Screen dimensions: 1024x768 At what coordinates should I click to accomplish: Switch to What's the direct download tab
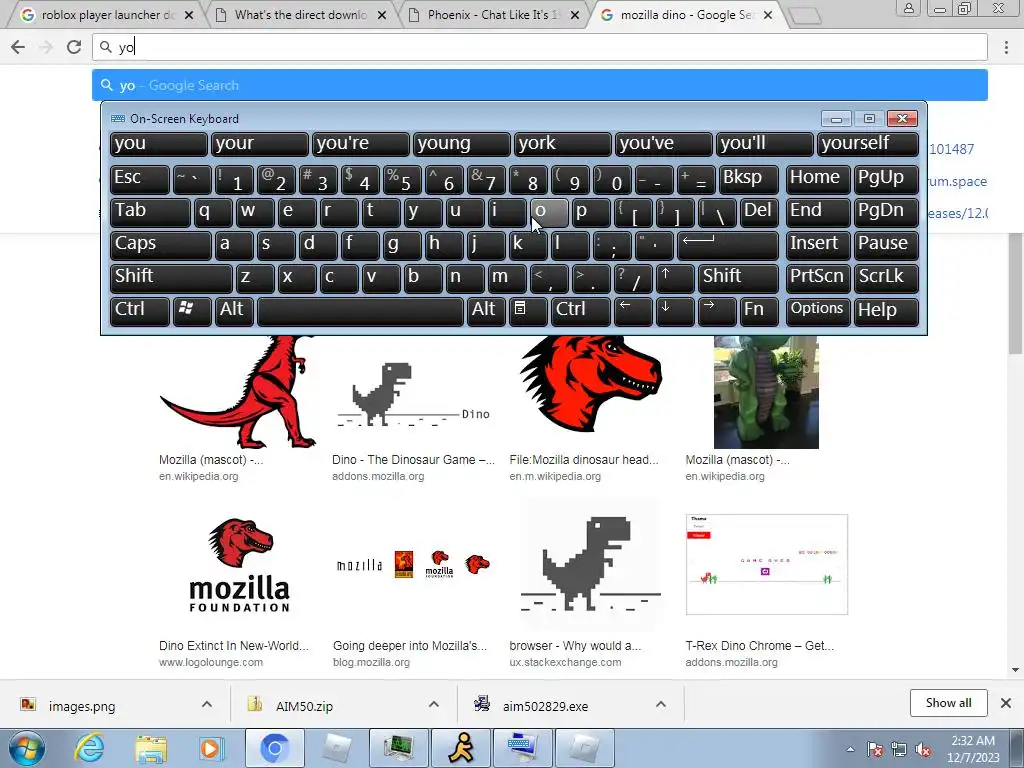pos(299,14)
